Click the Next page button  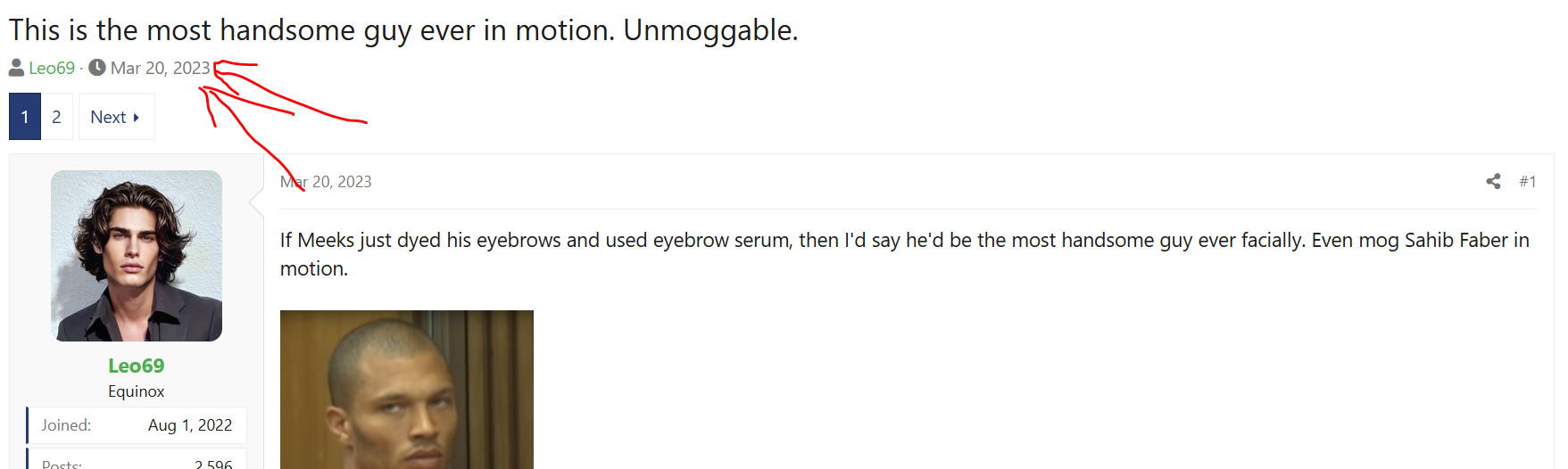tap(116, 117)
